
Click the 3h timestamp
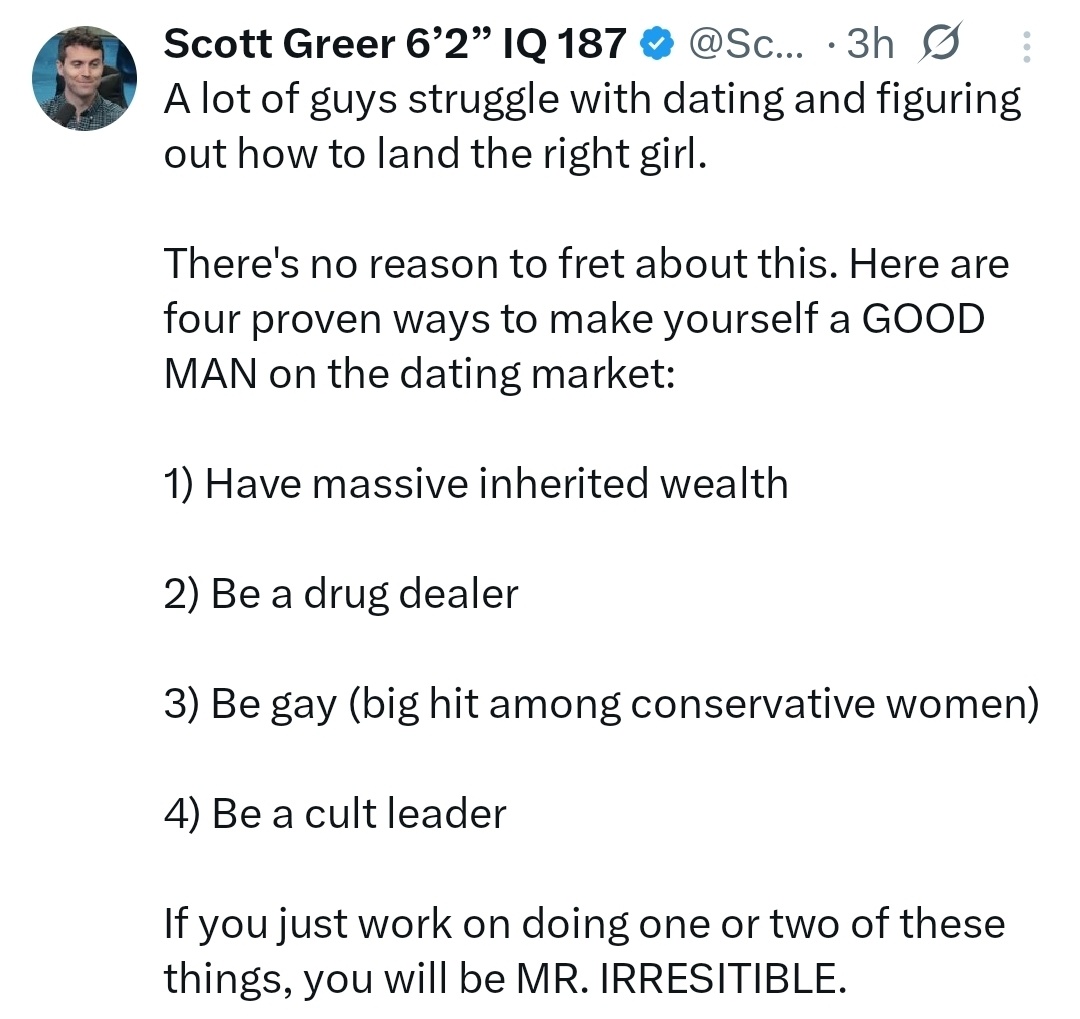pyautogui.click(x=869, y=45)
